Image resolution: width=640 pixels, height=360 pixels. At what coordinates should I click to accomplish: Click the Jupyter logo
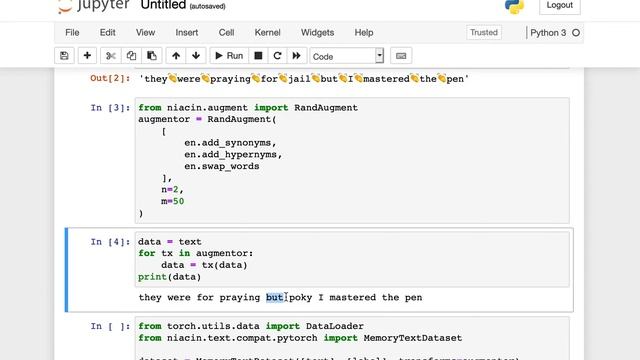[x=93, y=6]
